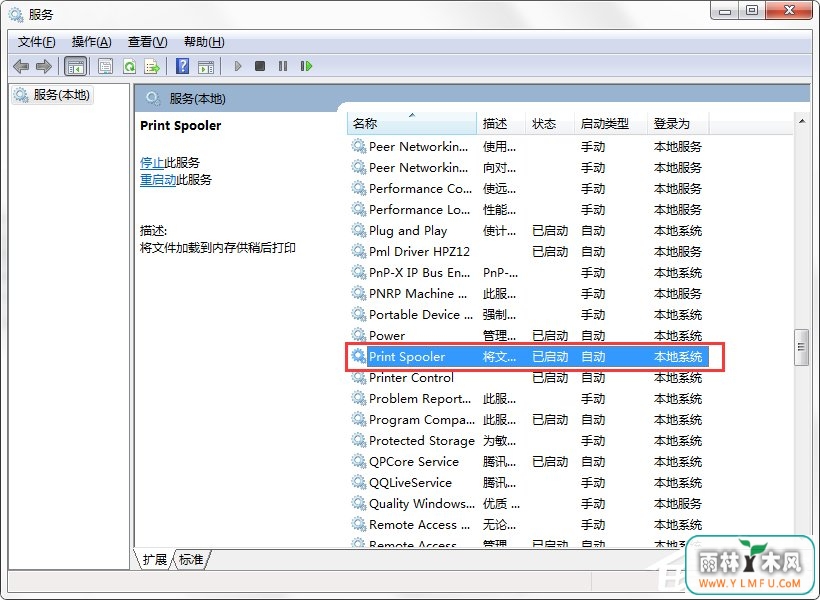
Task: Open the 文件(F) menu
Action: point(37,42)
